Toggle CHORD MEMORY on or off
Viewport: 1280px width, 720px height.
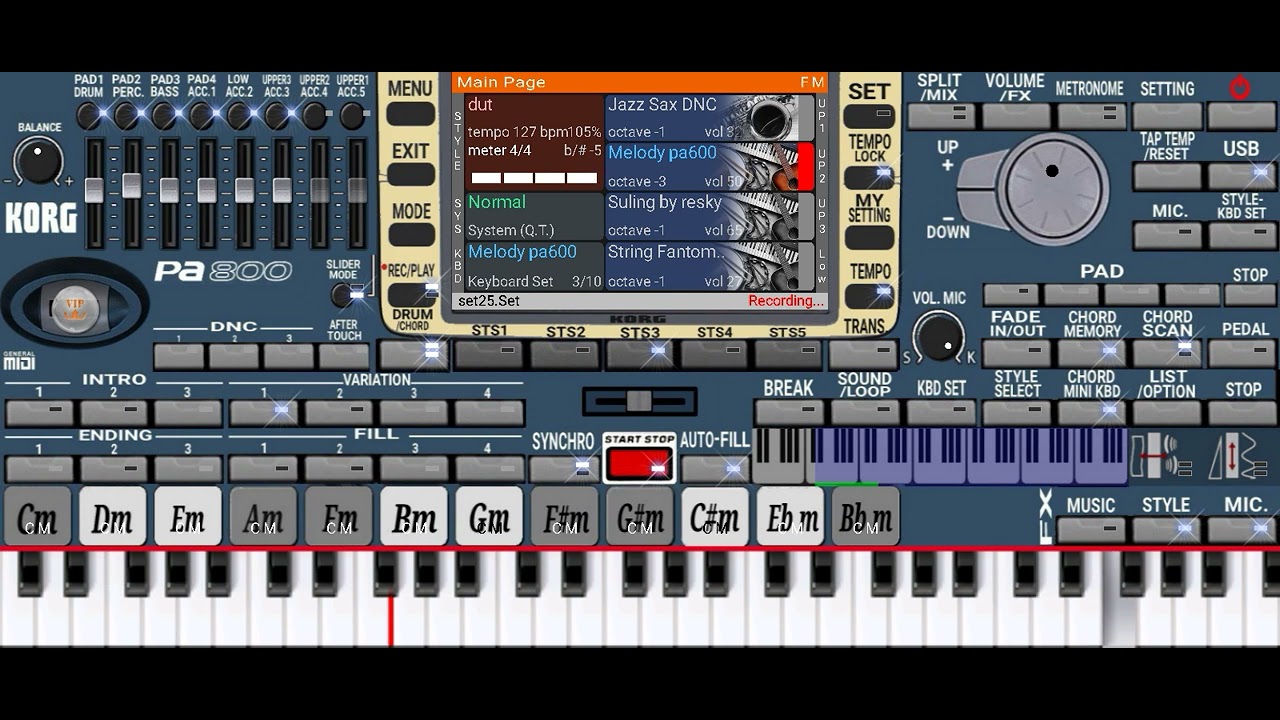[x=1092, y=352]
